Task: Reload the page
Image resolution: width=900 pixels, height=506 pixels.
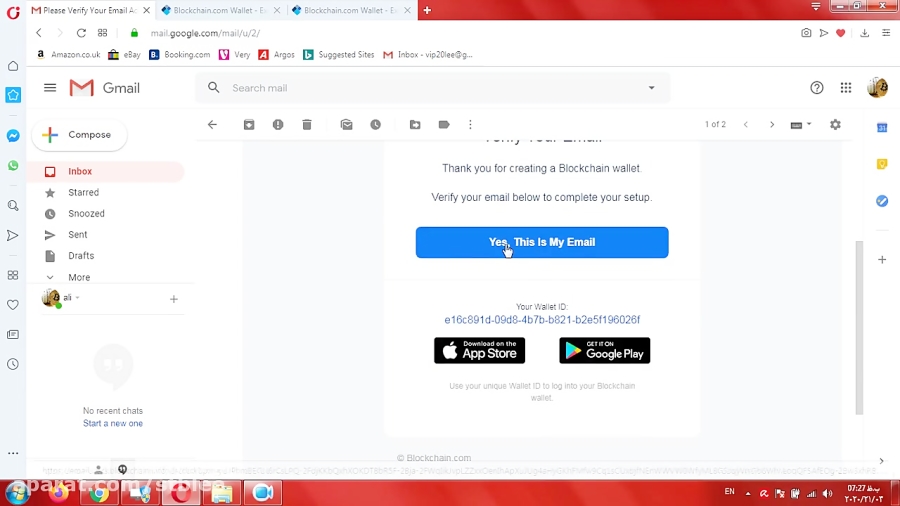Action: pyautogui.click(x=81, y=33)
